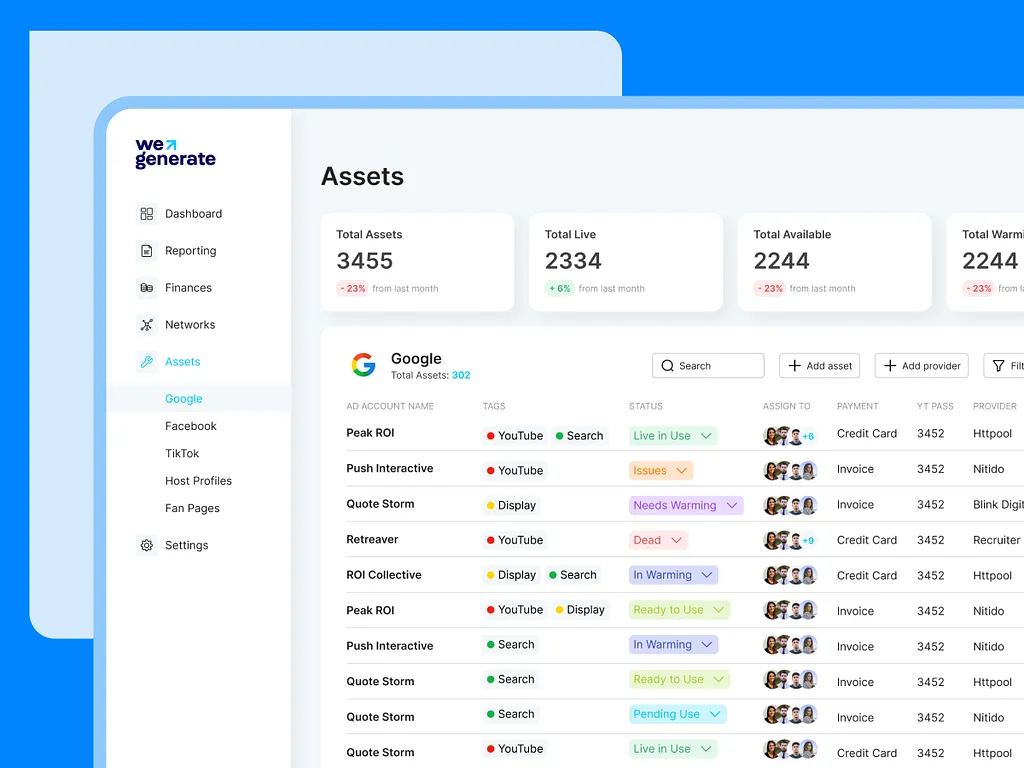Click the We Generate logo

(175, 154)
